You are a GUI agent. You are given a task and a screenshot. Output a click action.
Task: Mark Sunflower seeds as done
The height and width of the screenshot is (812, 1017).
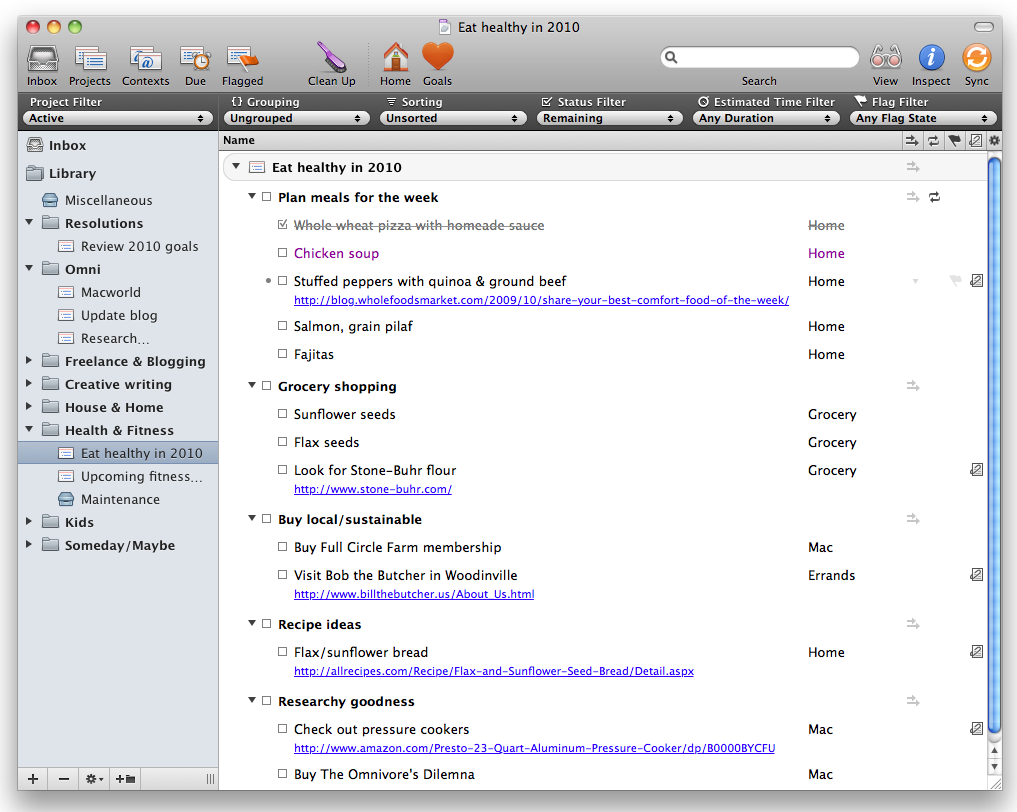(x=282, y=414)
